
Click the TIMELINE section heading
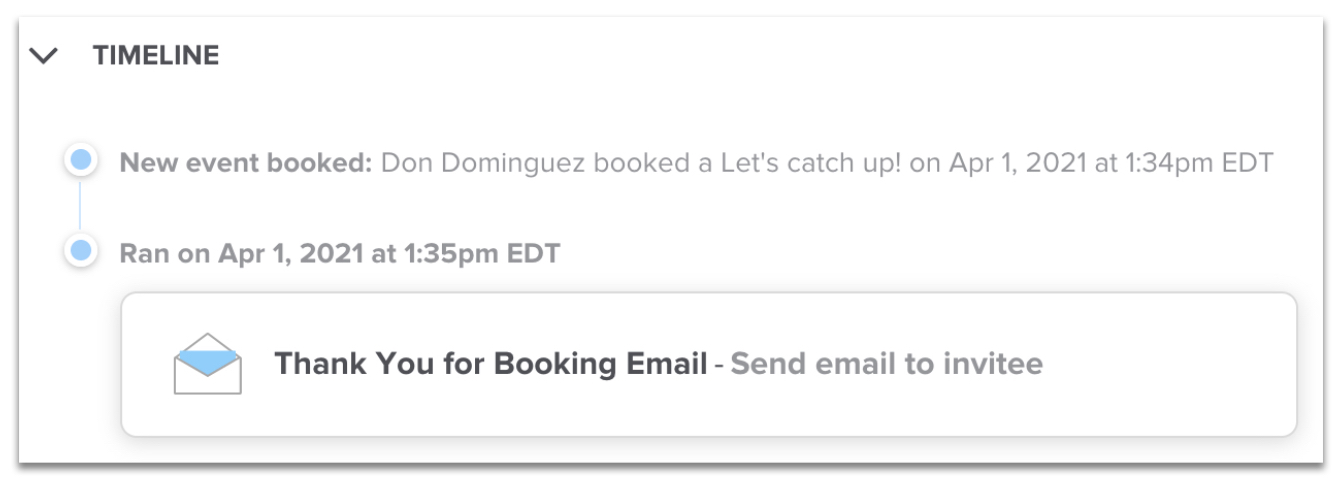(156, 56)
